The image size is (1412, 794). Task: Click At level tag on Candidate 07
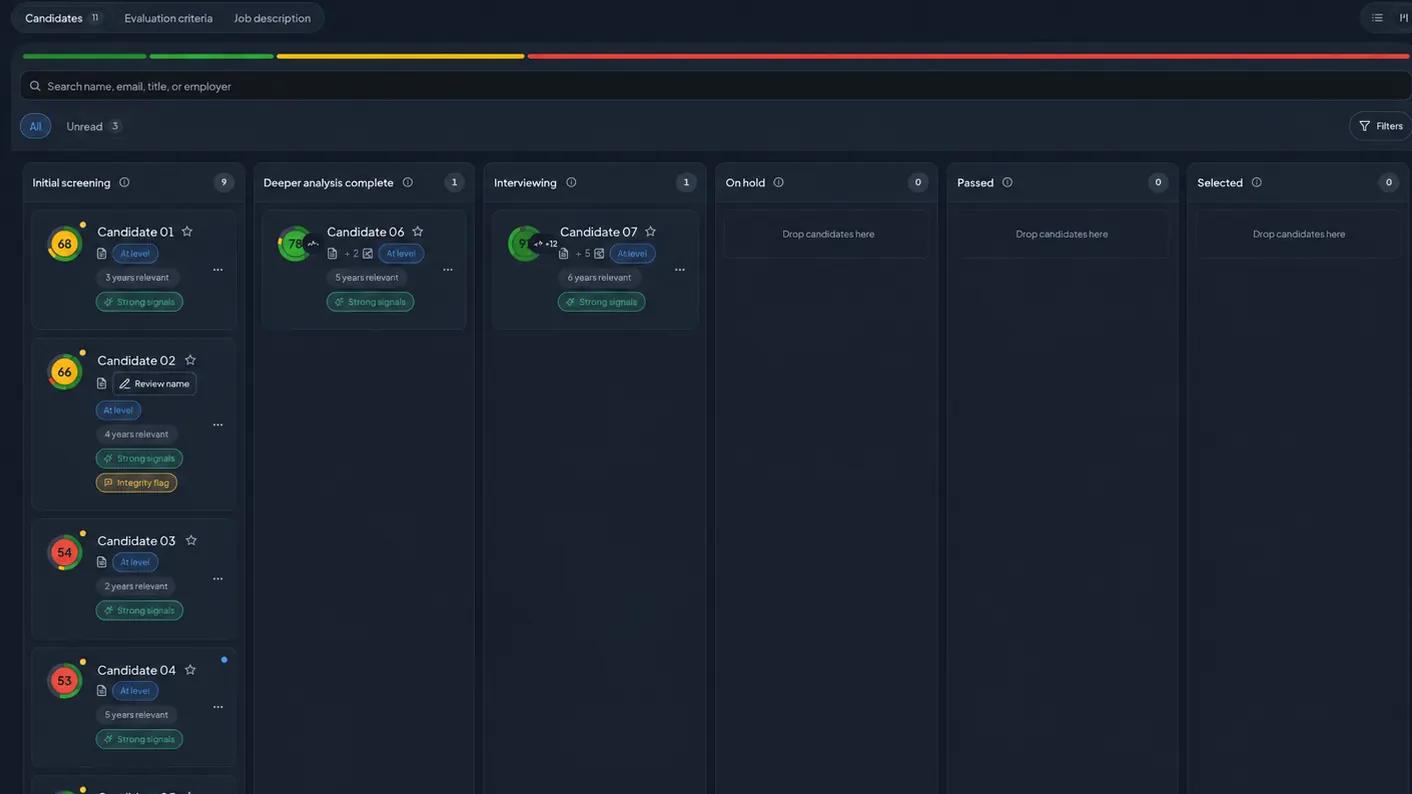pyautogui.click(x=632, y=253)
